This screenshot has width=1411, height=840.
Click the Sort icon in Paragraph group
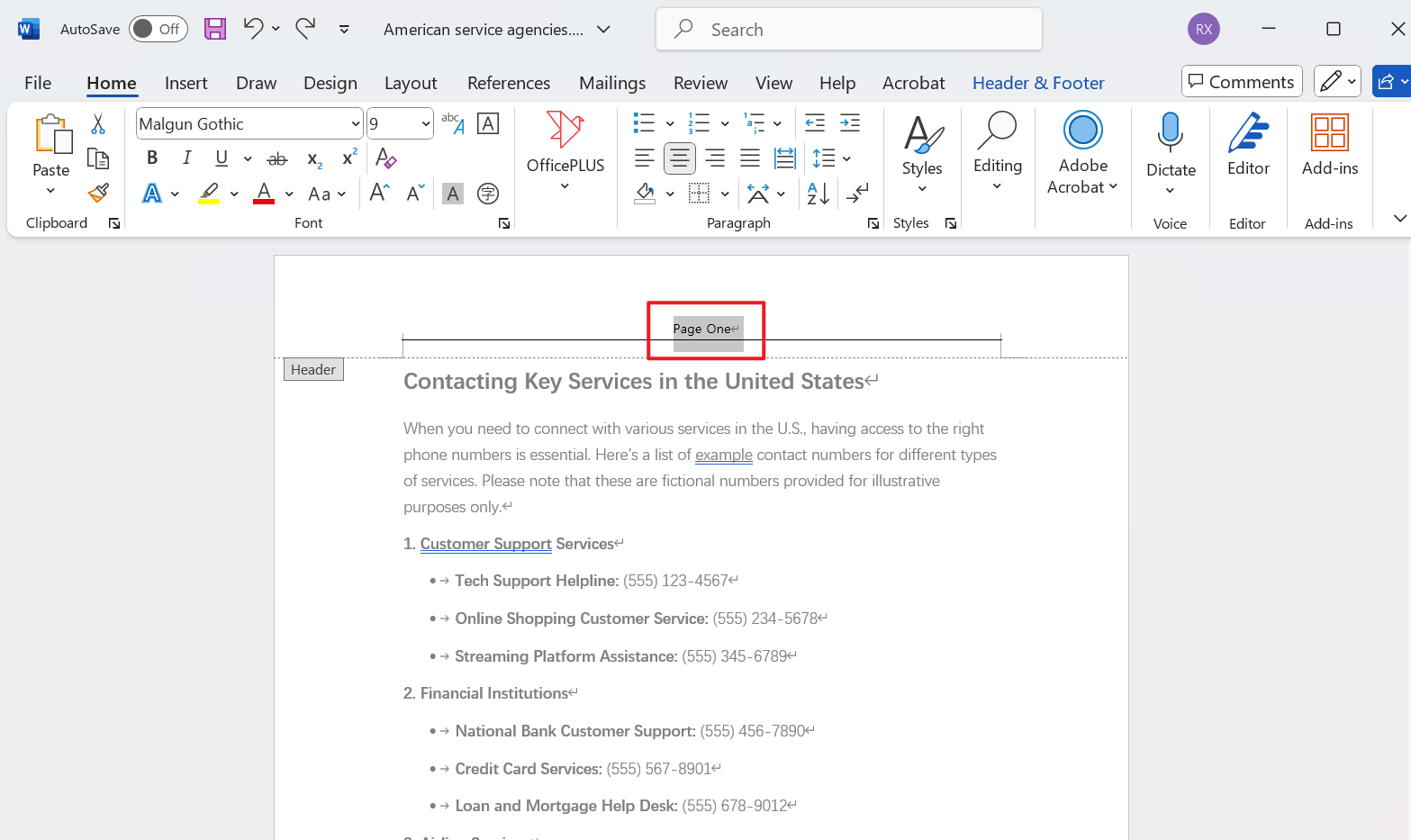[x=815, y=194]
